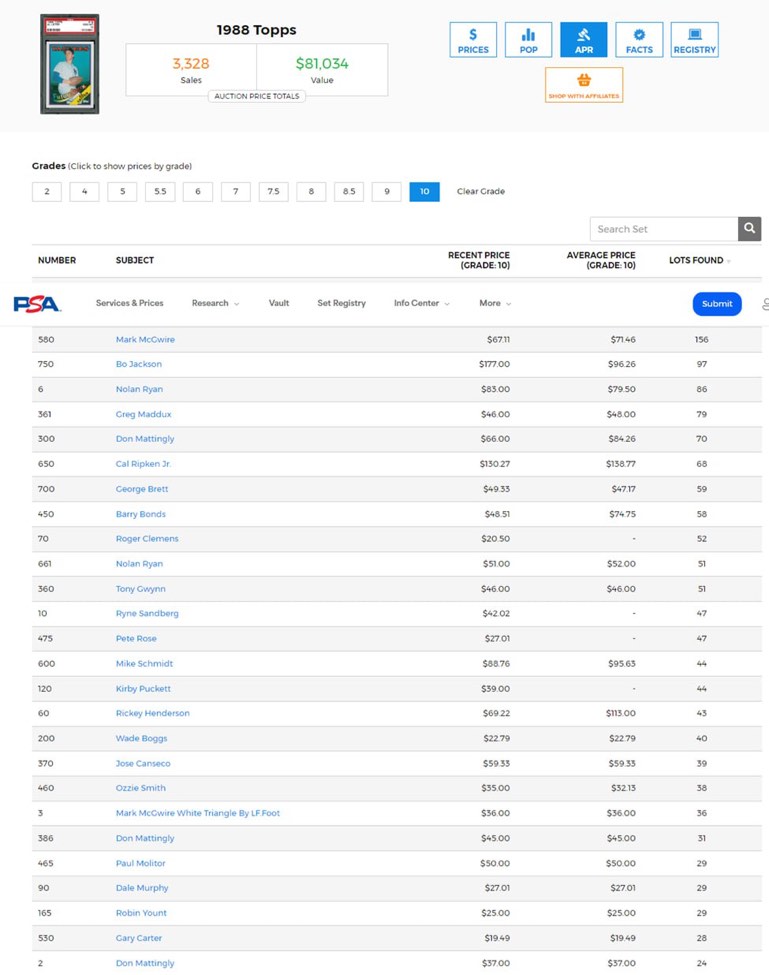The width and height of the screenshot is (769, 975).
Task: Open Set Registry menu item
Action: (x=341, y=303)
